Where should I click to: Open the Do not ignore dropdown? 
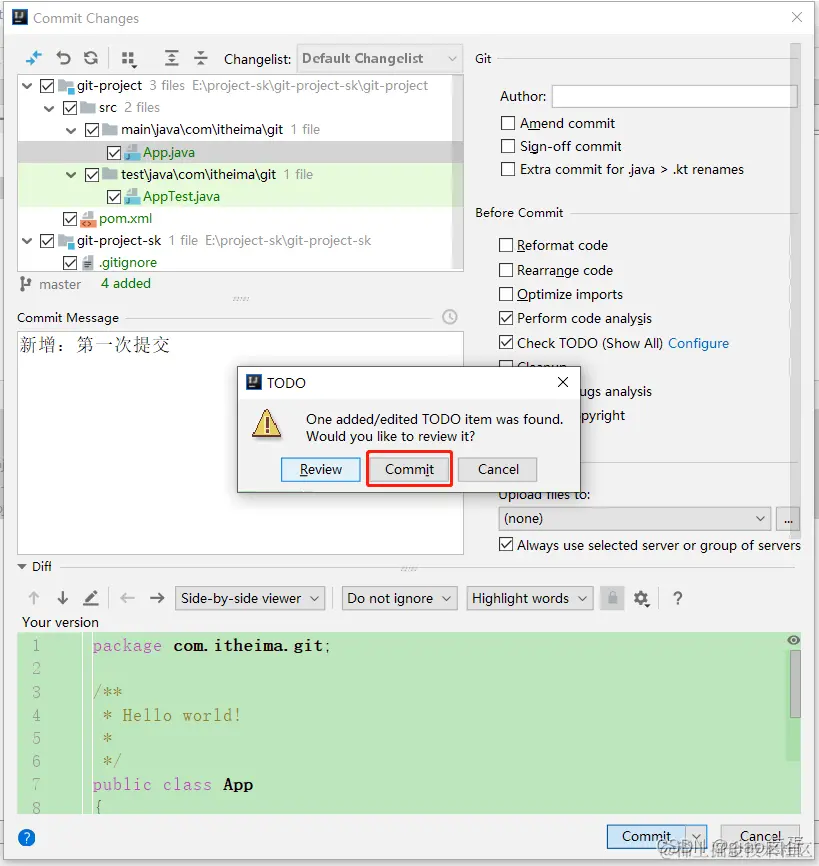[x=400, y=598]
